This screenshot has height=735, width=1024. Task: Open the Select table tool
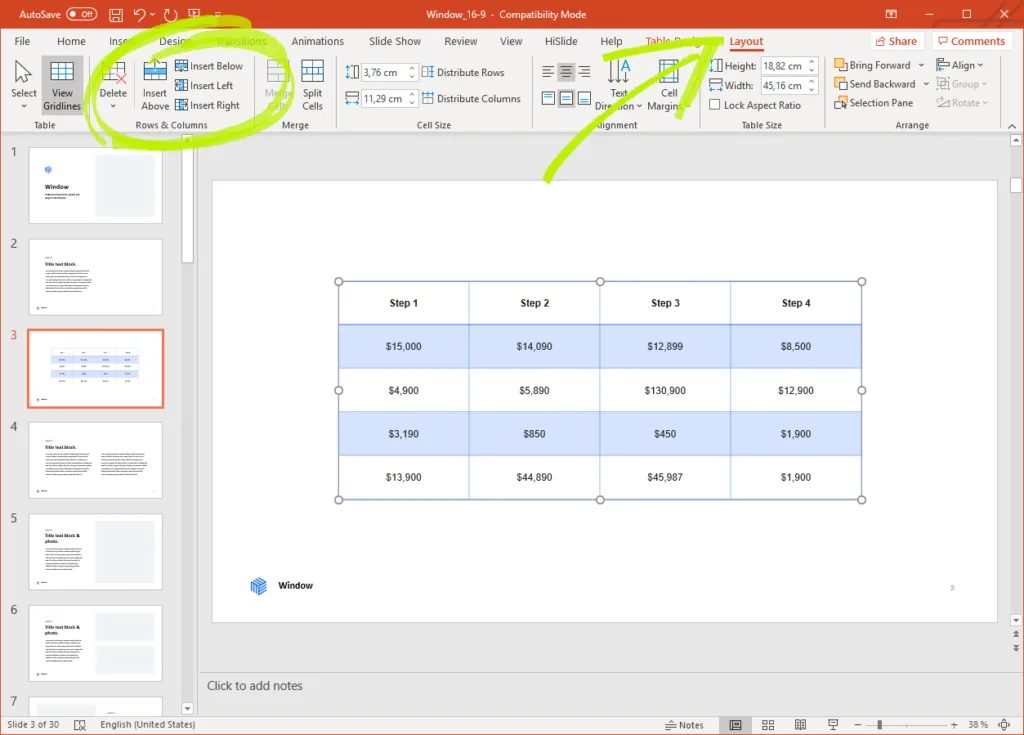coord(24,86)
